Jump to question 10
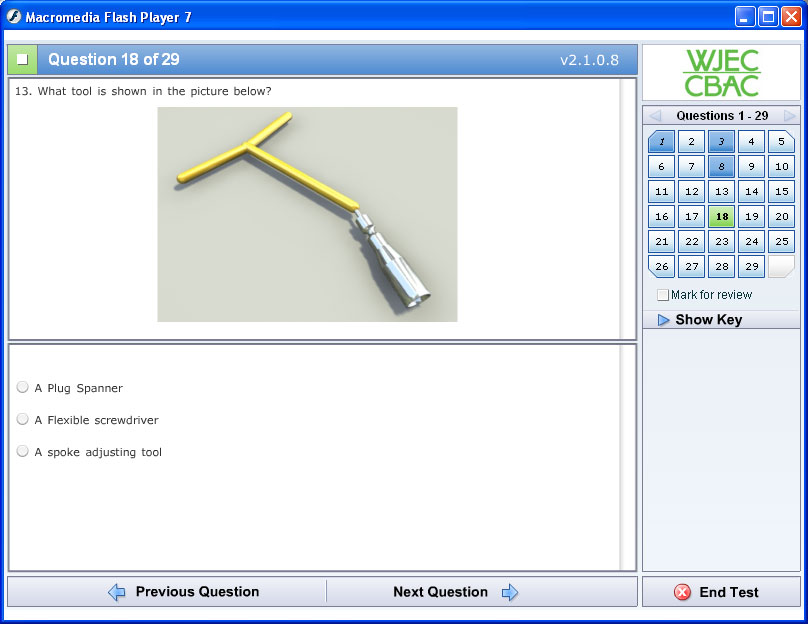808x624 pixels. (781, 166)
